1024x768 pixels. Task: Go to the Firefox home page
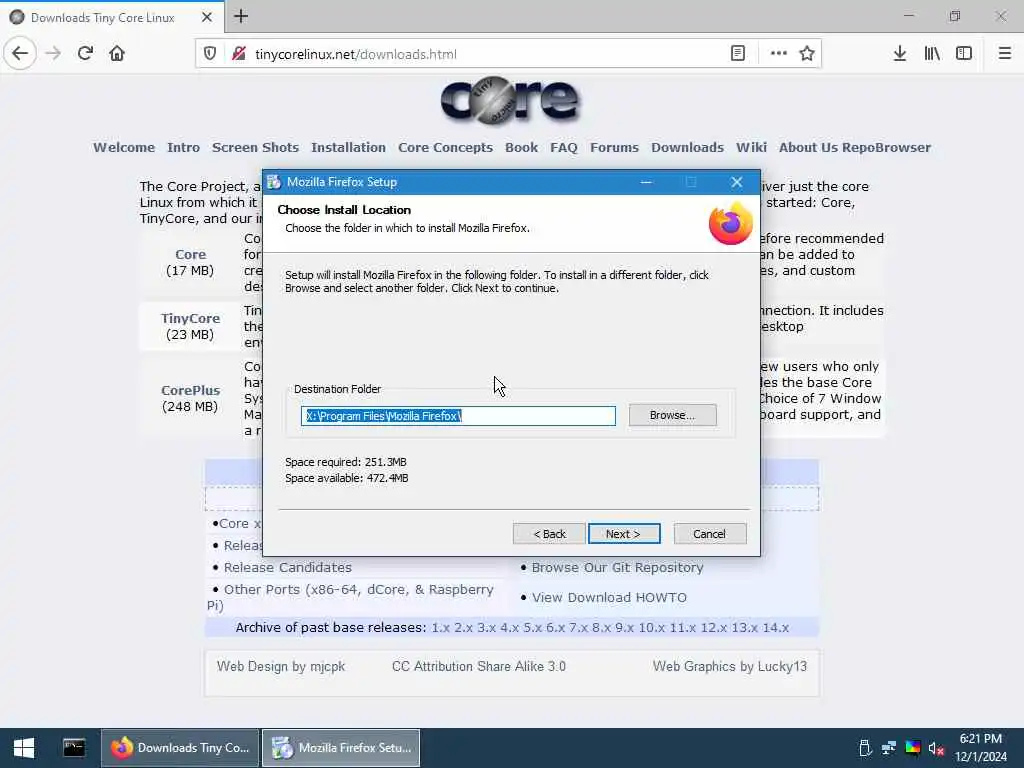(x=117, y=54)
